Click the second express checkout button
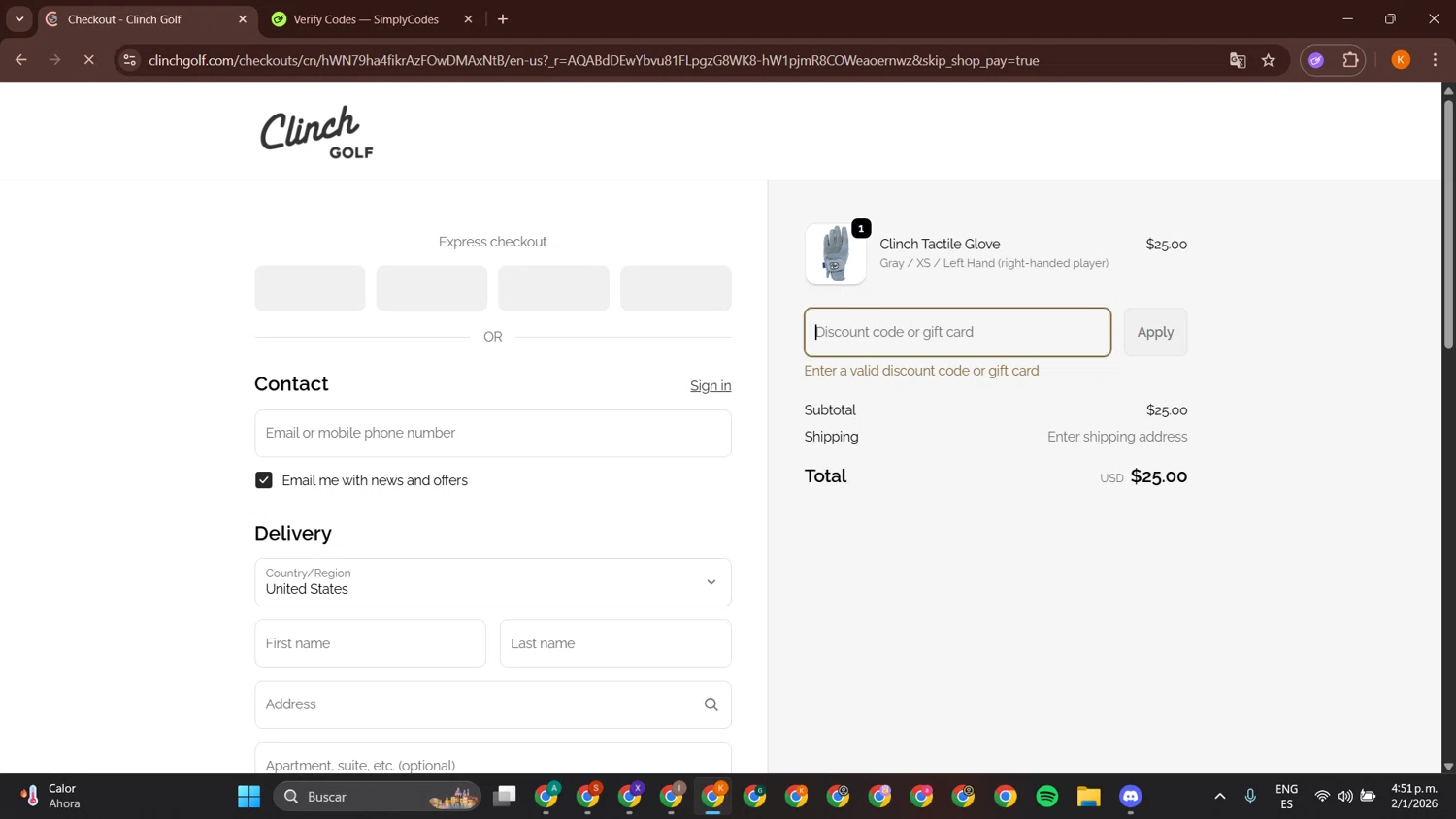The height and width of the screenshot is (819, 1456). (432, 288)
